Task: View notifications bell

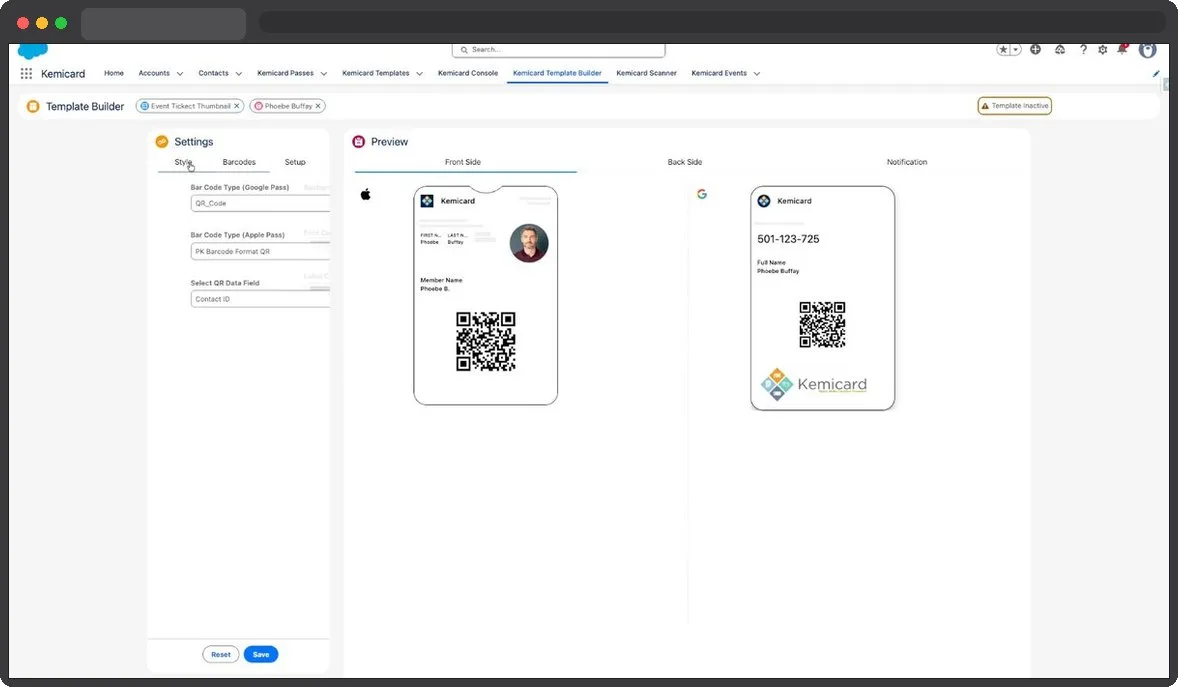Action: (x=1122, y=50)
